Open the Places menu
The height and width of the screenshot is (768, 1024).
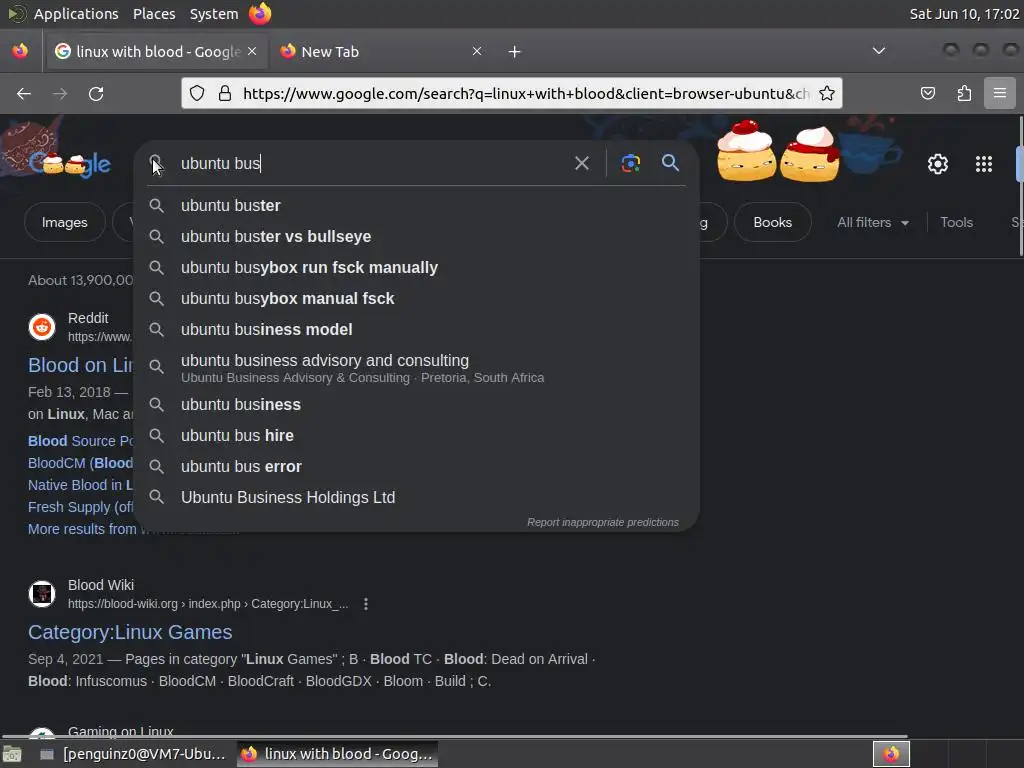pyautogui.click(x=154, y=14)
